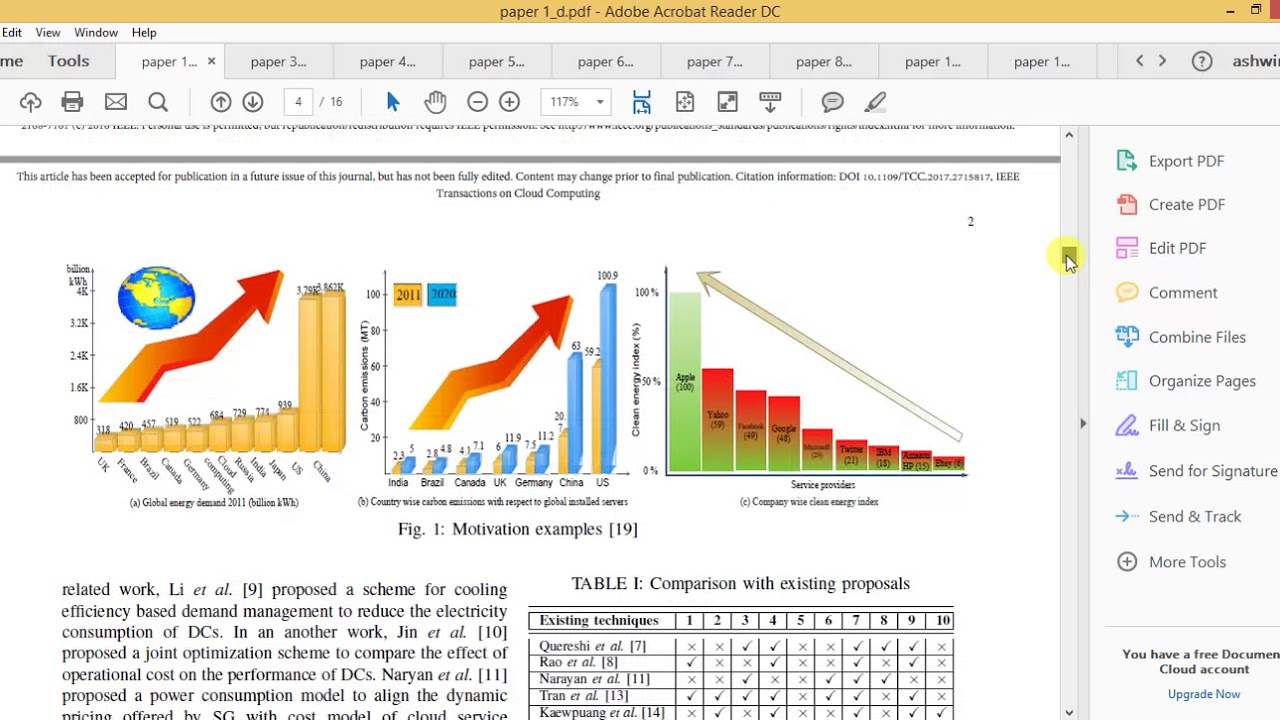This screenshot has height=720, width=1280.
Task: Switch to paper 8 tab
Action: (824, 62)
